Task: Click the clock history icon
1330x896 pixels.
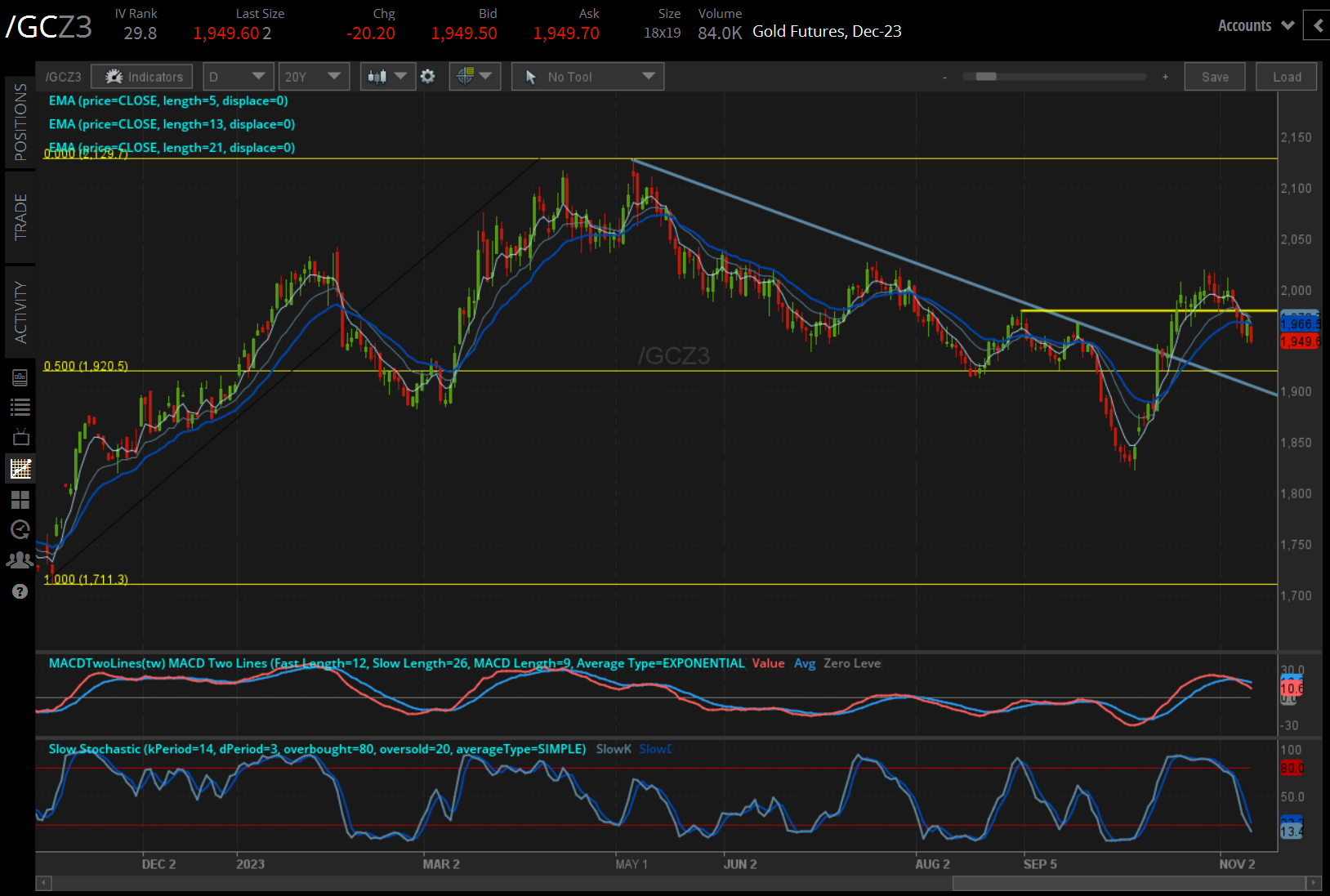Action: click(20, 529)
